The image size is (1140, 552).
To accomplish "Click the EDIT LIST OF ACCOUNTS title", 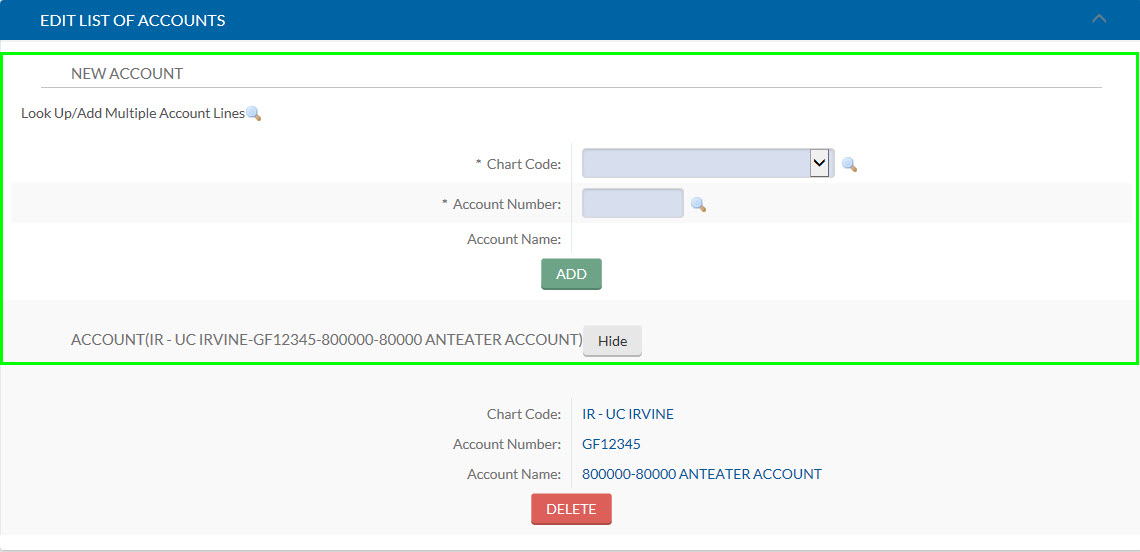I will pyautogui.click(x=132, y=20).
